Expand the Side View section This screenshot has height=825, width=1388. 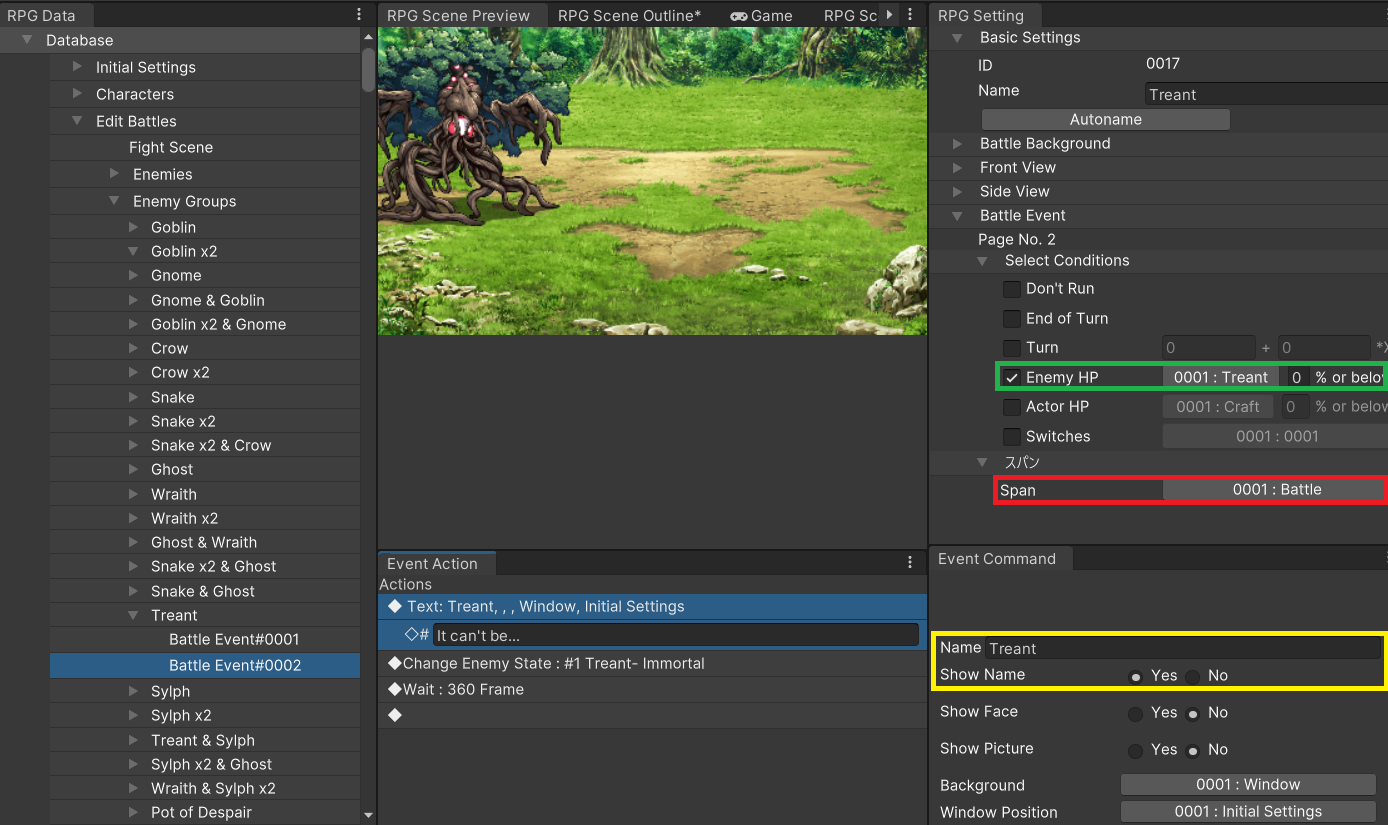pos(957,191)
